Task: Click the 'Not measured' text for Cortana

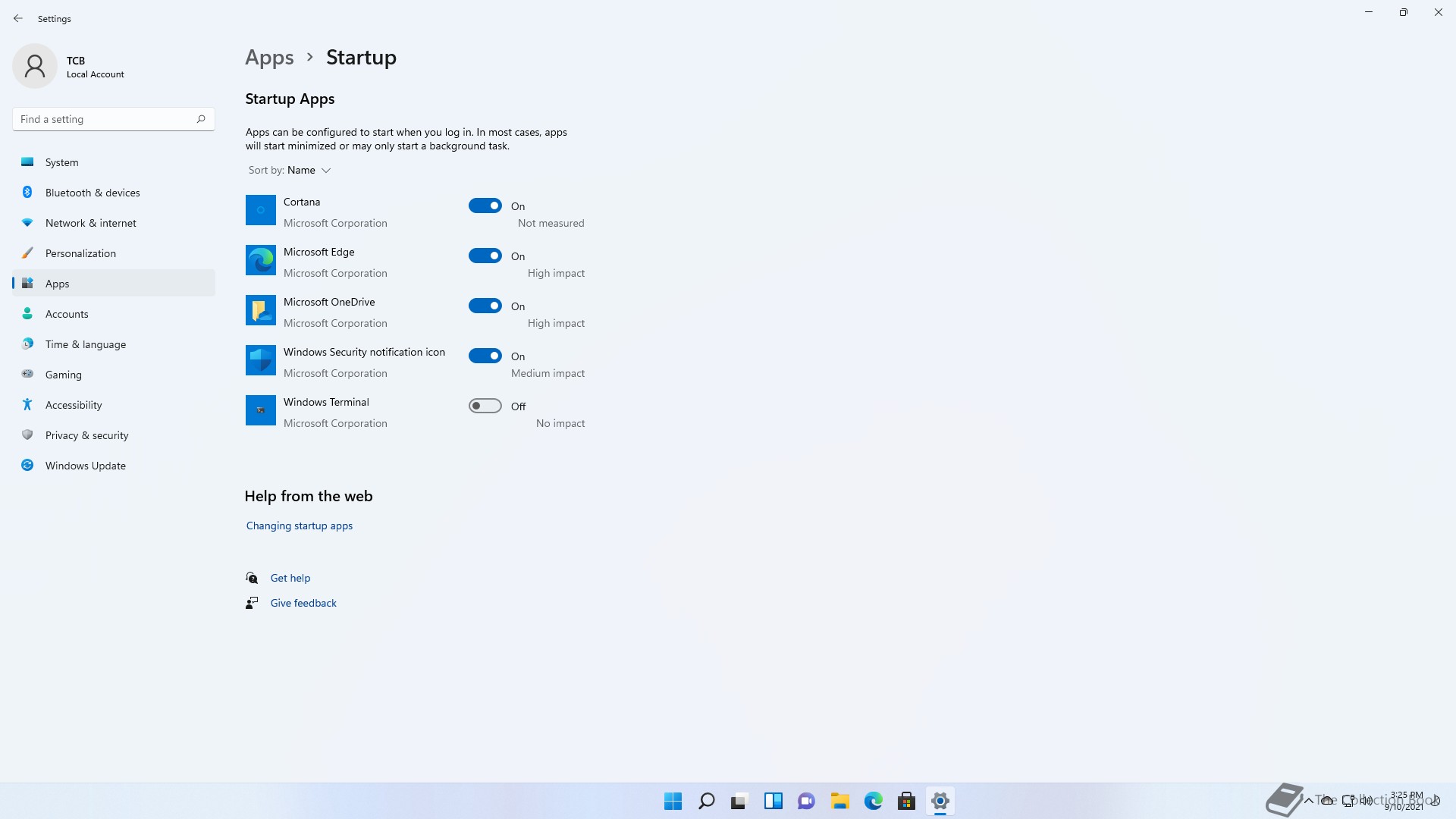Action: click(551, 223)
